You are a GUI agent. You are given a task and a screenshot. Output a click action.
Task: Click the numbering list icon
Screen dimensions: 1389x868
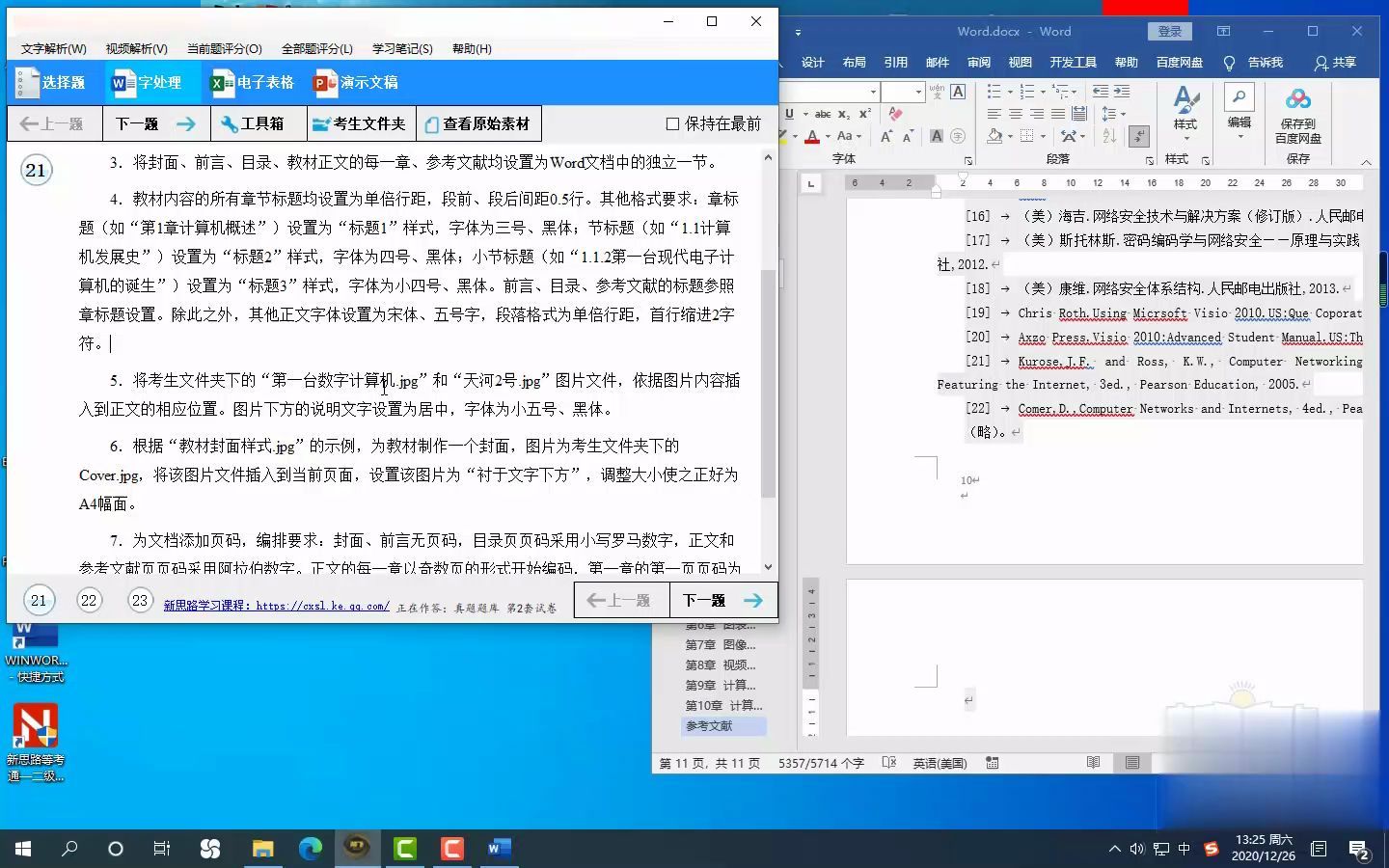(x=1027, y=92)
